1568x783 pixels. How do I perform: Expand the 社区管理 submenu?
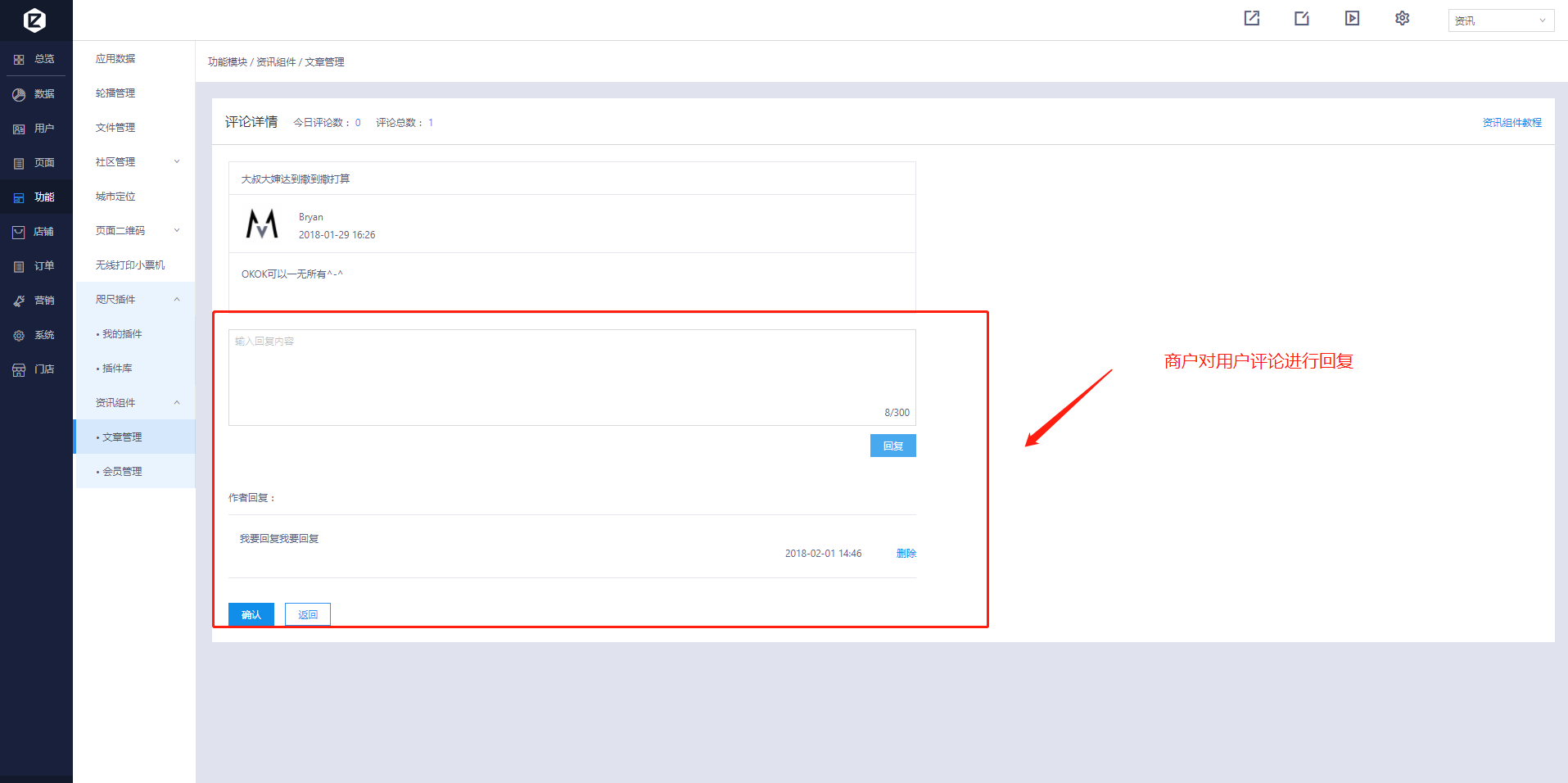point(135,162)
